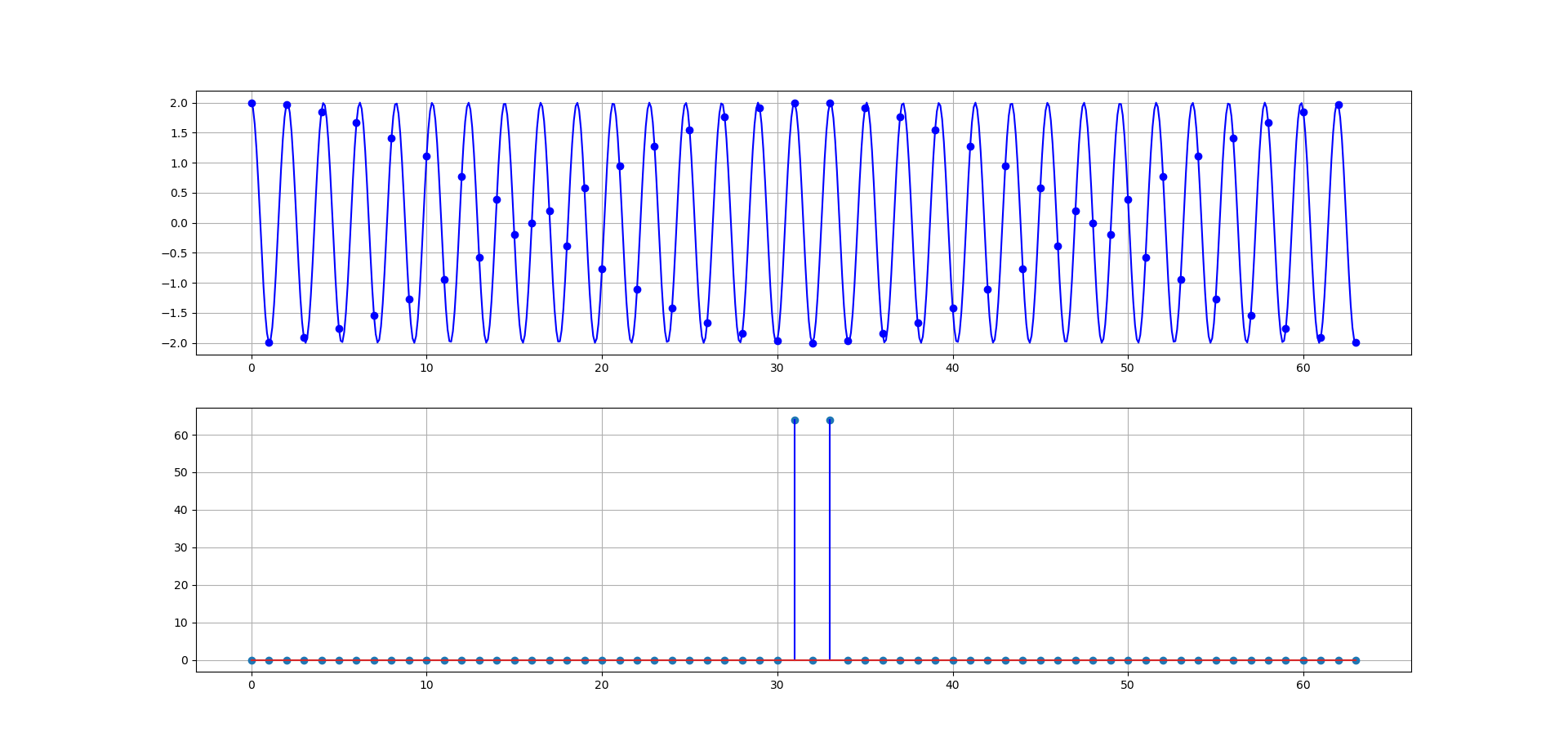Click y-axis tick label 0 of lower plot

tap(185, 660)
